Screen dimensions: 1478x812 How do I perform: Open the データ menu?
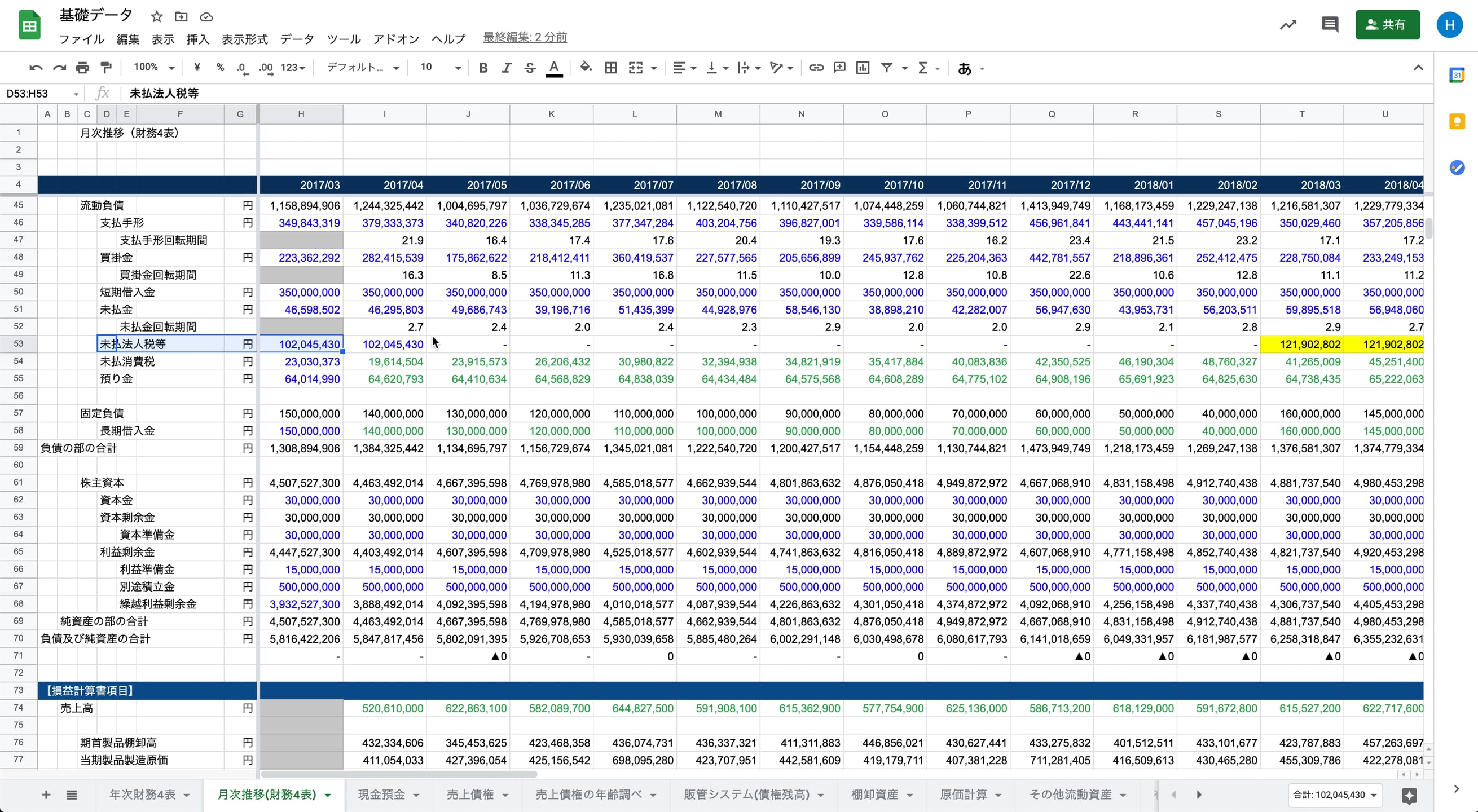pos(297,39)
